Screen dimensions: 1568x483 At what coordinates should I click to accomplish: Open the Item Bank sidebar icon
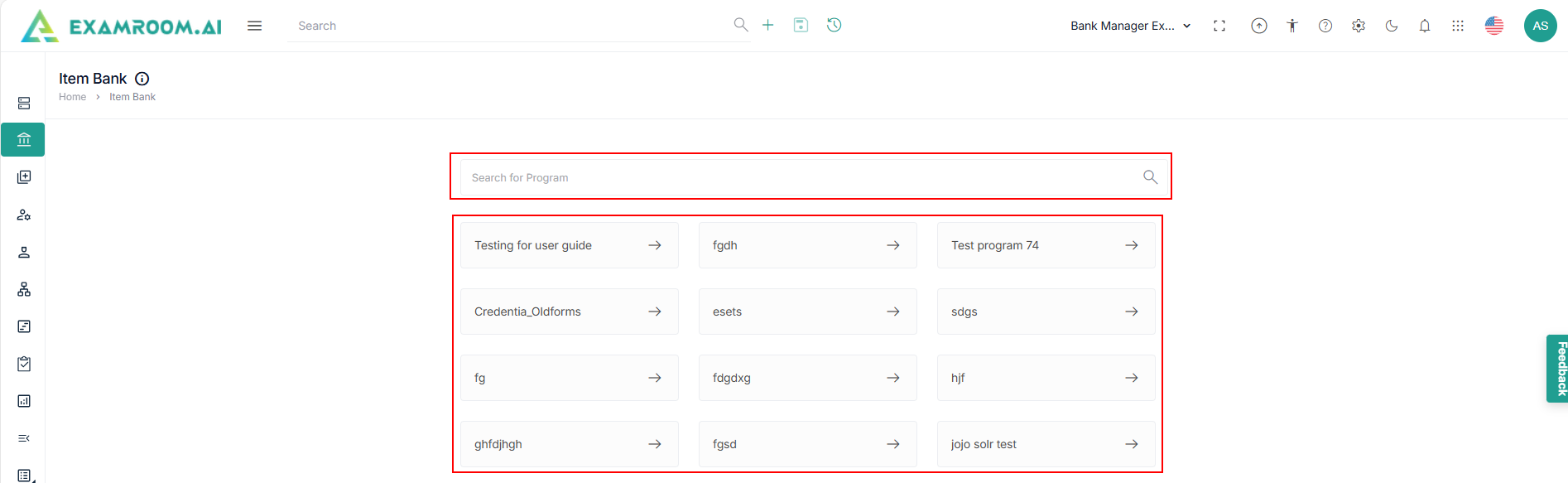point(24,140)
